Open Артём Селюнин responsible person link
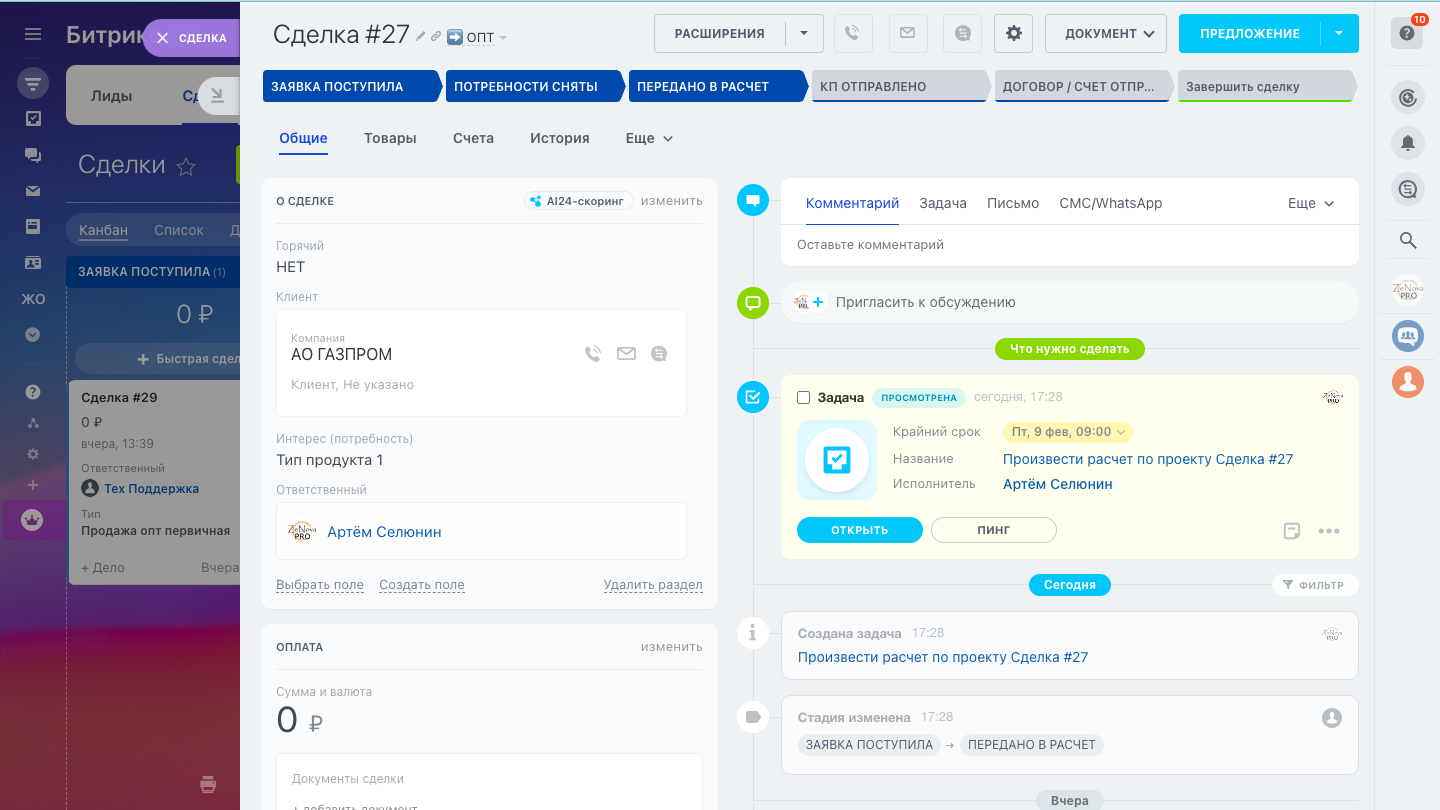 coord(384,532)
